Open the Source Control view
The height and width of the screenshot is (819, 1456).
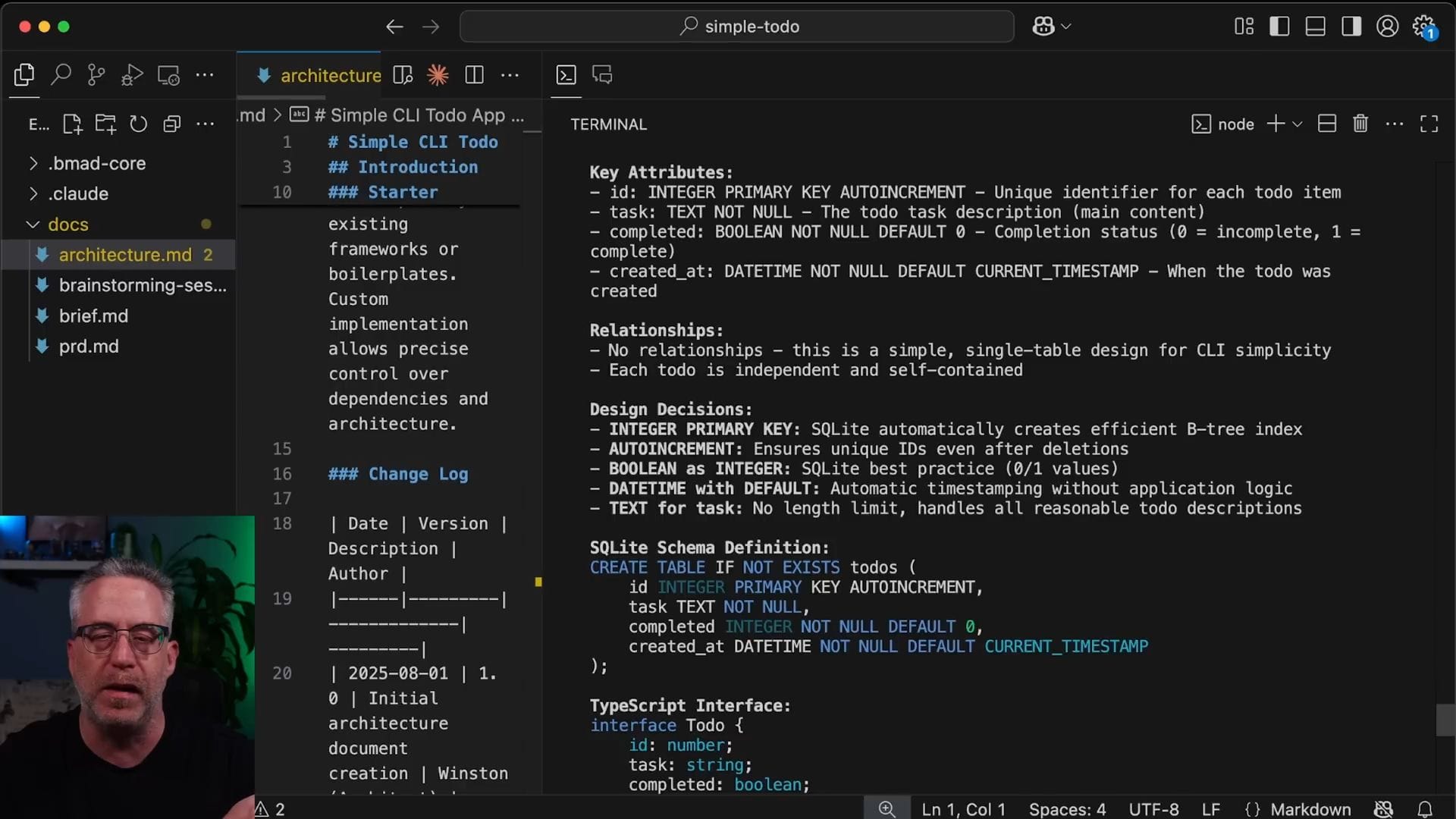click(x=96, y=74)
